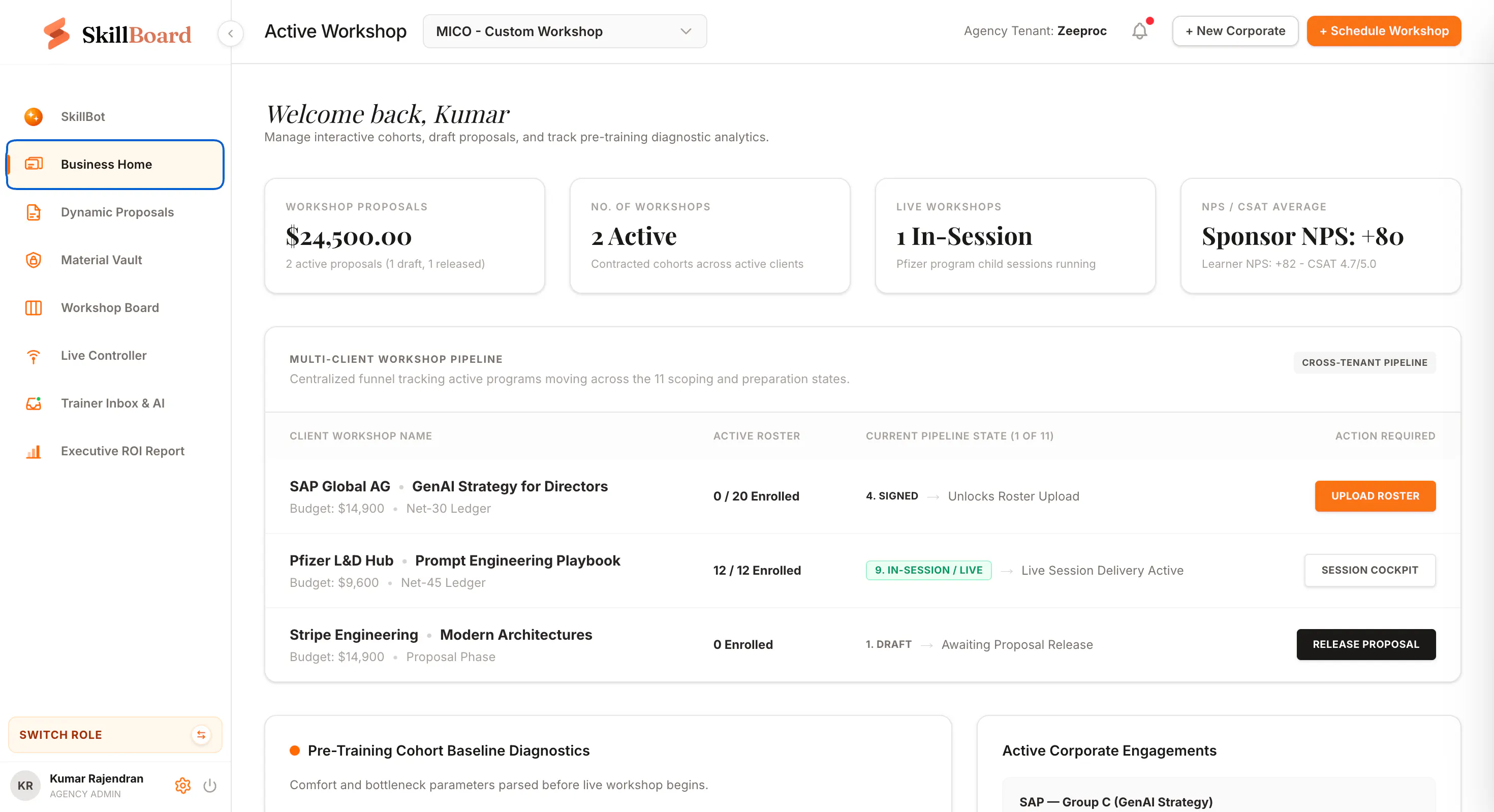Click the Dynamic Proposals document icon
The width and height of the screenshot is (1494, 812).
click(x=34, y=212)
